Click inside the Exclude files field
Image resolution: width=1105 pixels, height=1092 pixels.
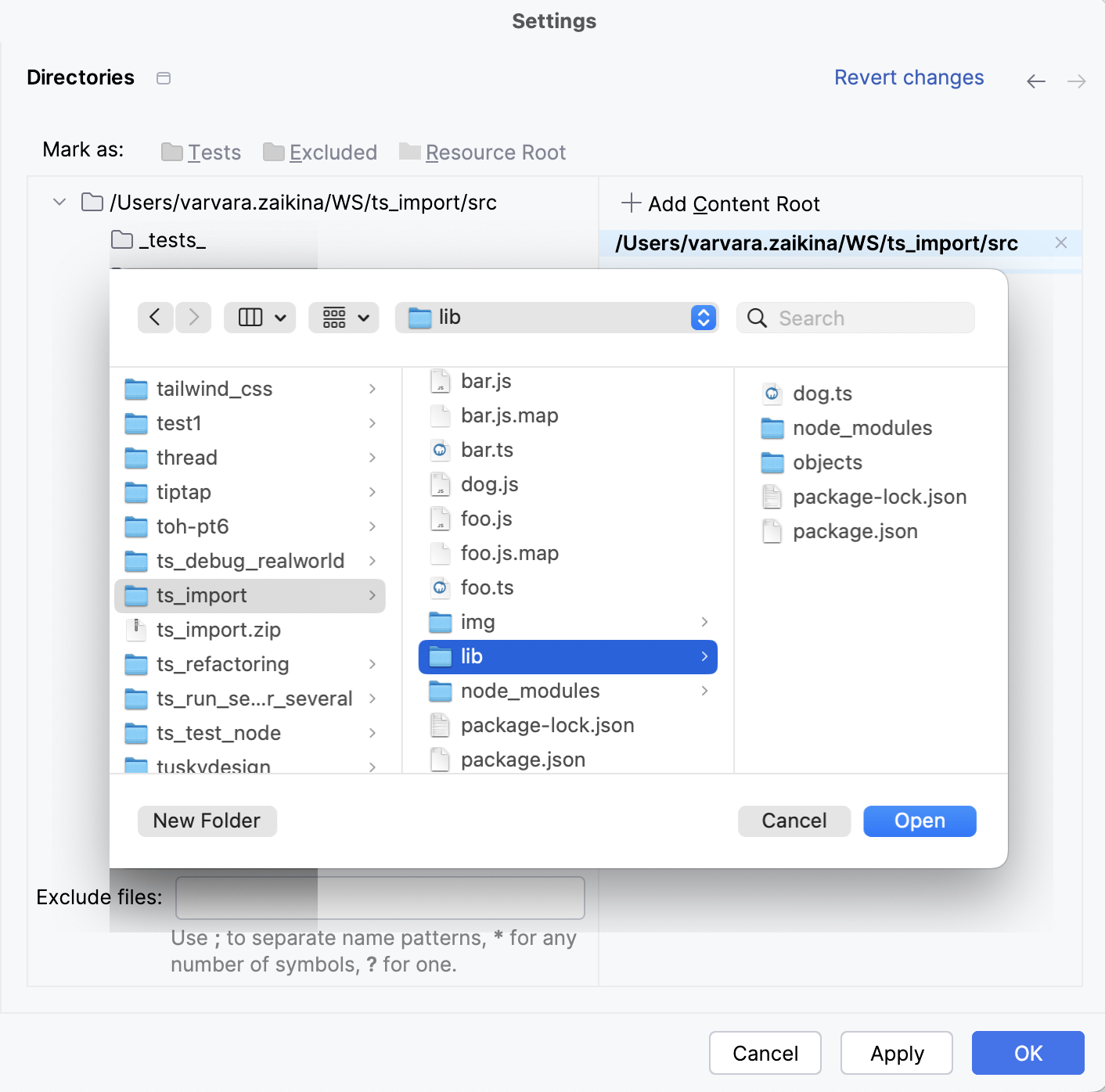point(380,897)
